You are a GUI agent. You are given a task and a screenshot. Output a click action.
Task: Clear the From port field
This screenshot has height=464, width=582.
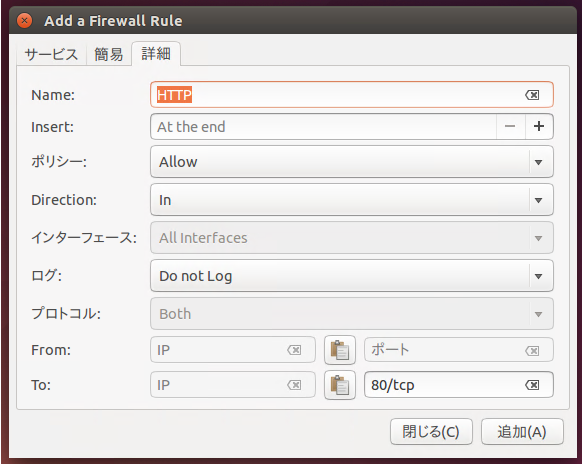[x=532, y=350]
